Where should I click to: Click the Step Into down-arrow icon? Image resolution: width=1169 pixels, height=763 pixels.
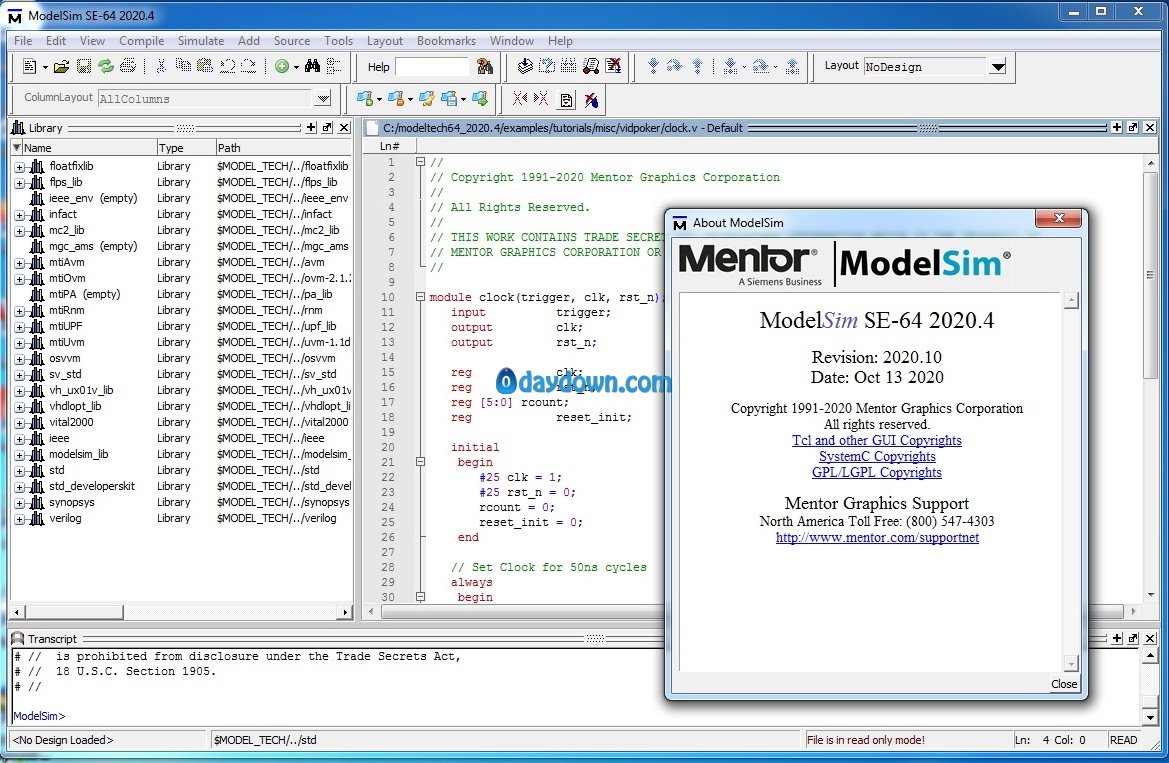tap(653, 66)
